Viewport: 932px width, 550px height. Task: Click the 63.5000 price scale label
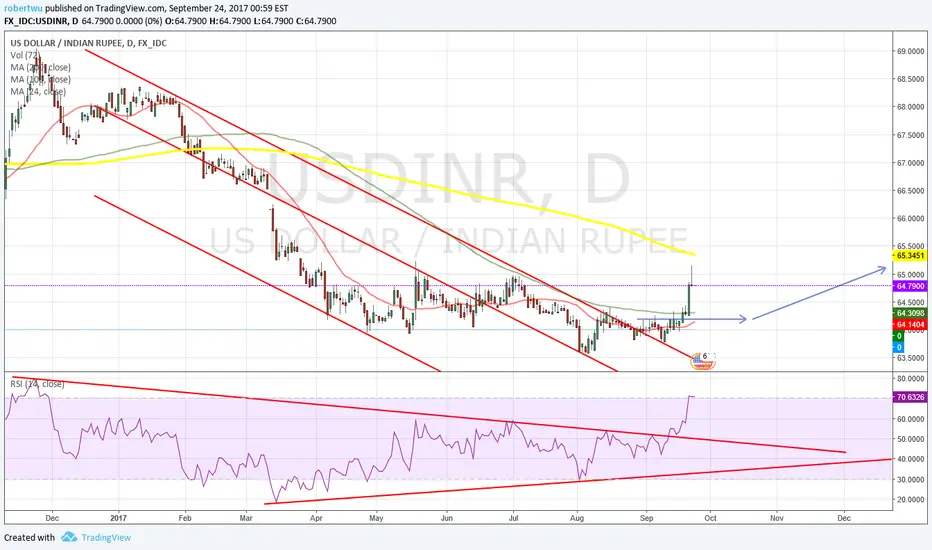coord(909,358)
